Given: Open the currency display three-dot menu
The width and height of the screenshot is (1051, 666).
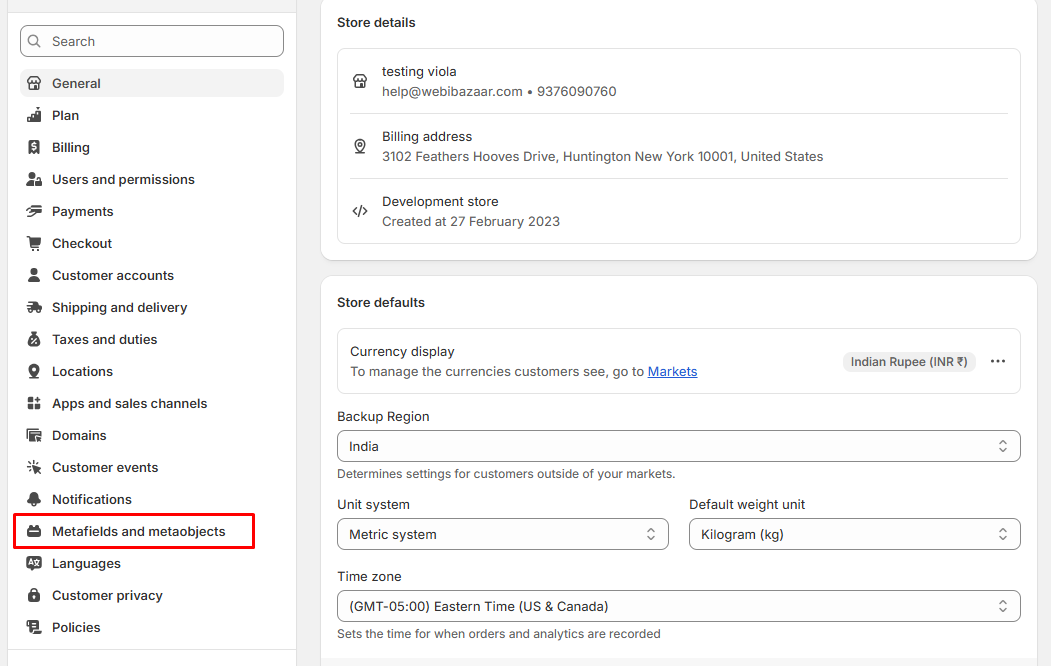Looking at the screenshot, I should pyautogui.click(x=997, y=361).
